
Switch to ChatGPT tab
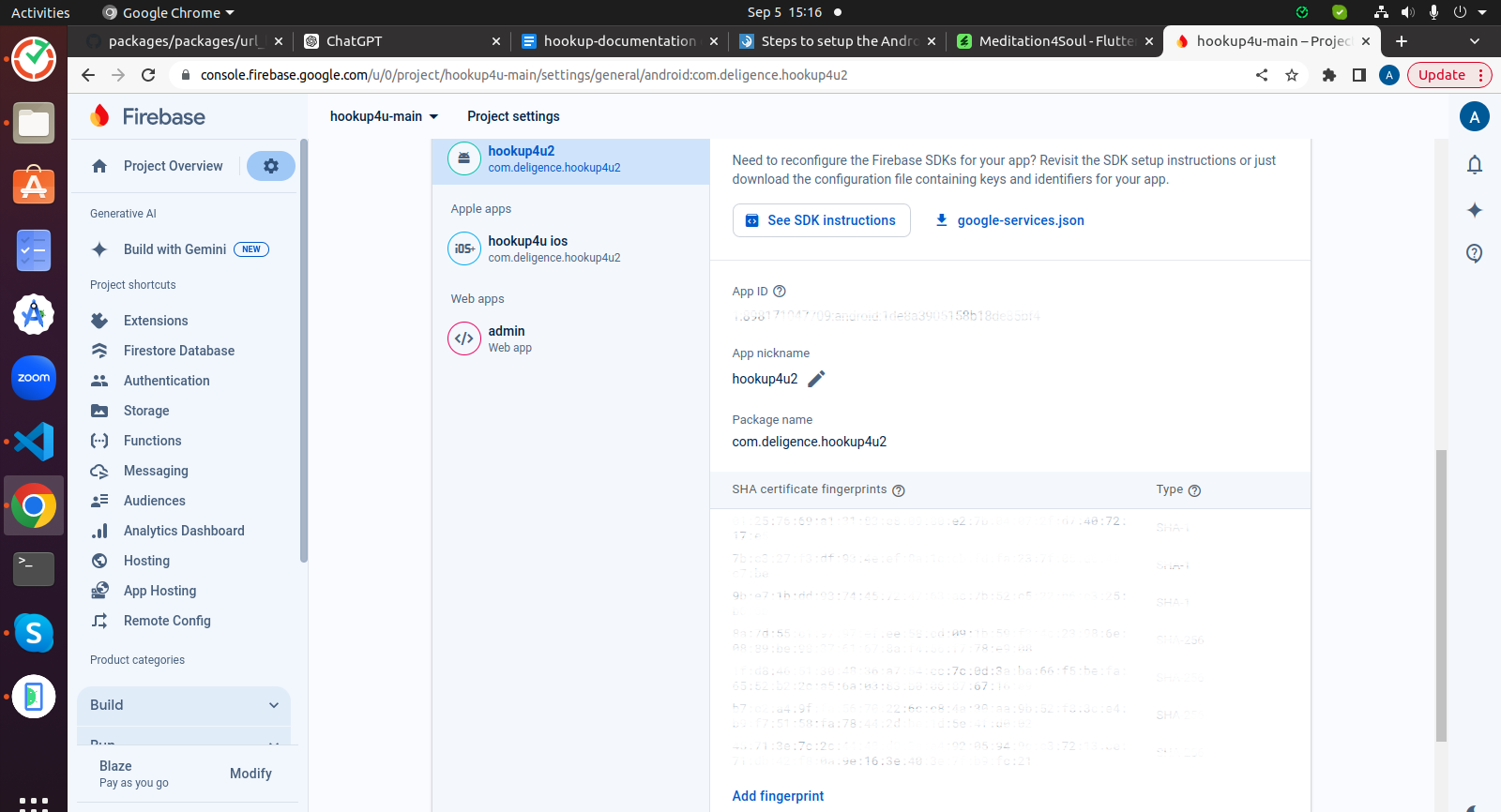click(x=403, y=41)
